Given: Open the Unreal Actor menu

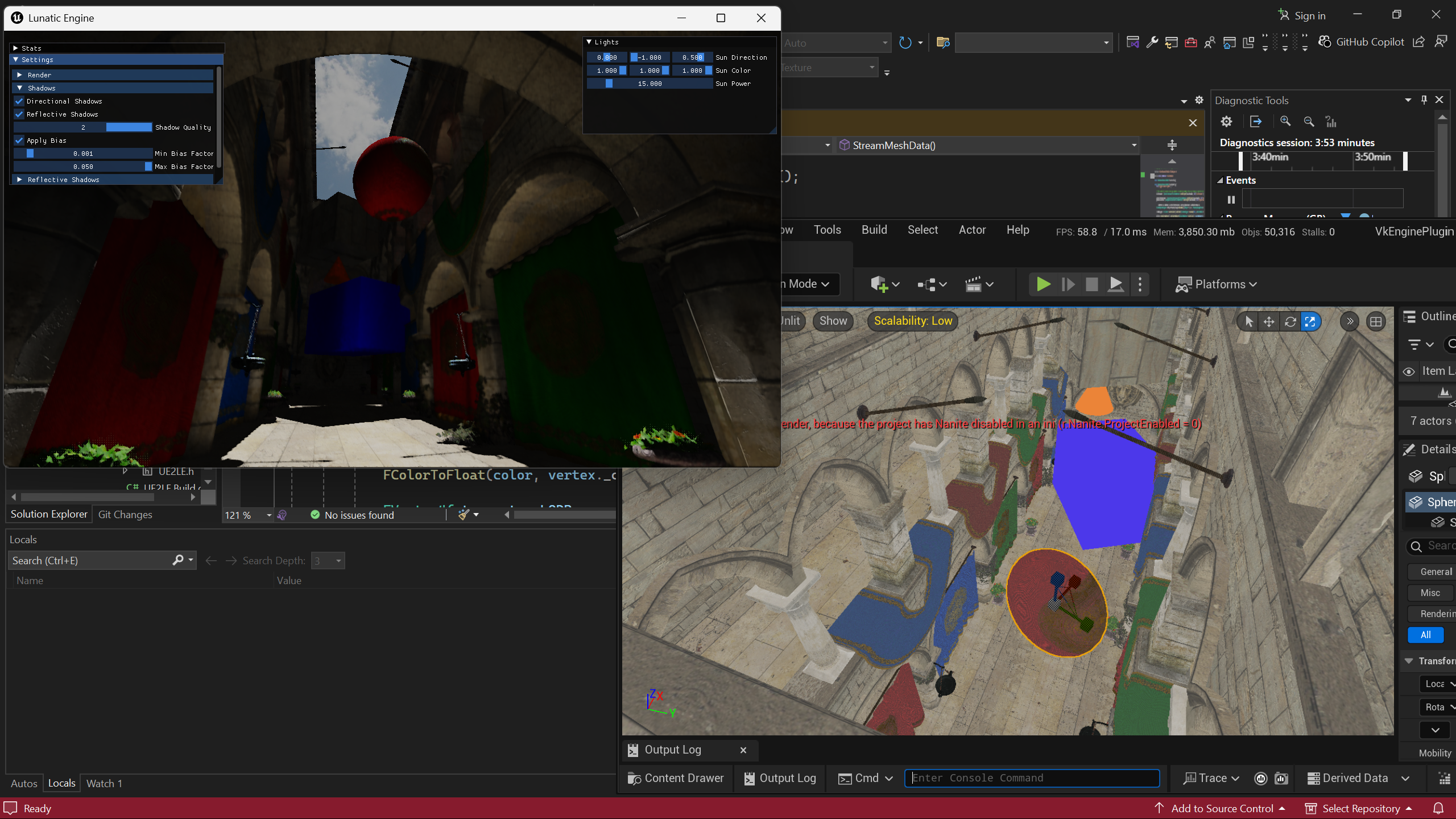Looking at the screenshot, I should (972, 230).
